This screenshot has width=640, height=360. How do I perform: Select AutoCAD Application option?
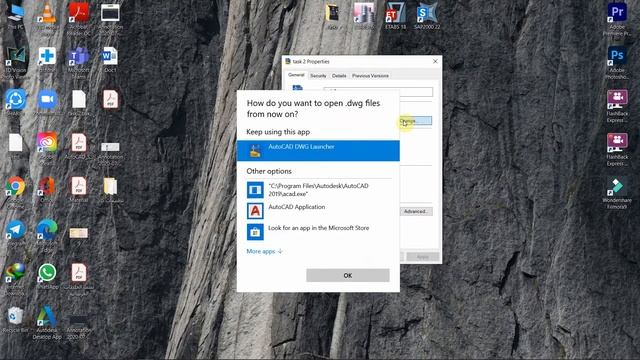click(x=318, y=211)
